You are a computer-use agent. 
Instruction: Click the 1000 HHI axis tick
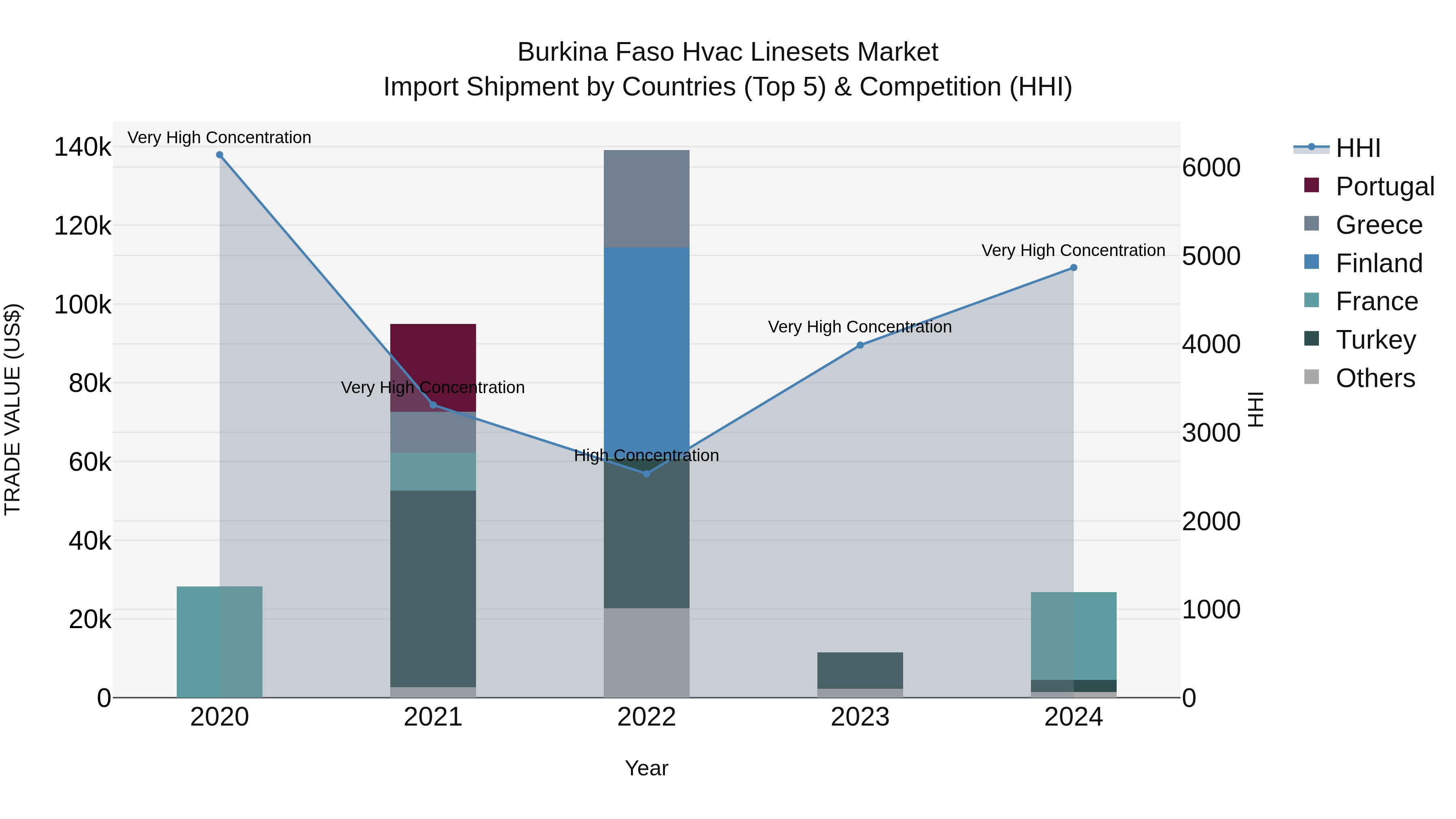pyautogui.click(x=1211, y=610)
